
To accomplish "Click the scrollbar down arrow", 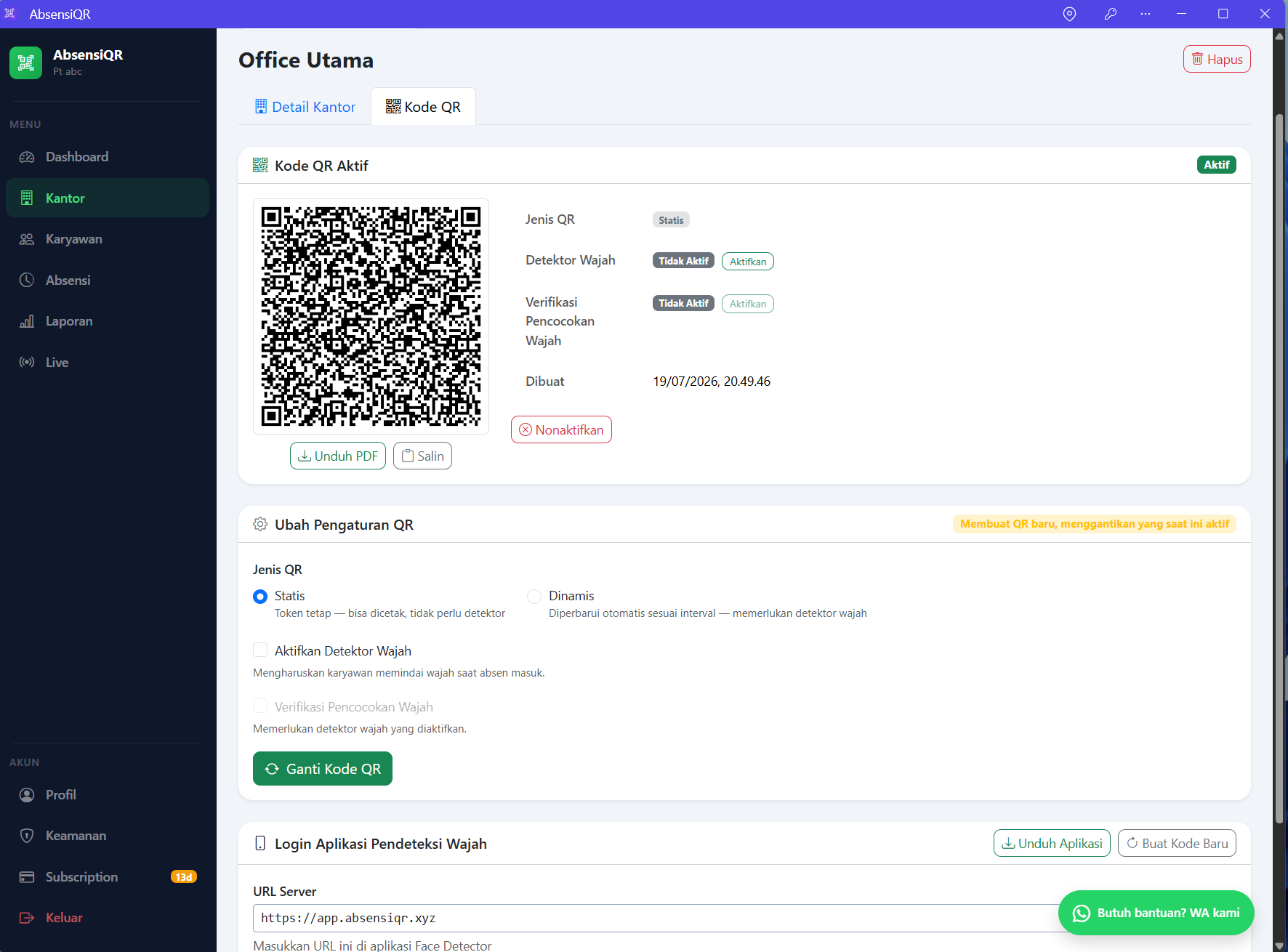I will pos(1279,945).
